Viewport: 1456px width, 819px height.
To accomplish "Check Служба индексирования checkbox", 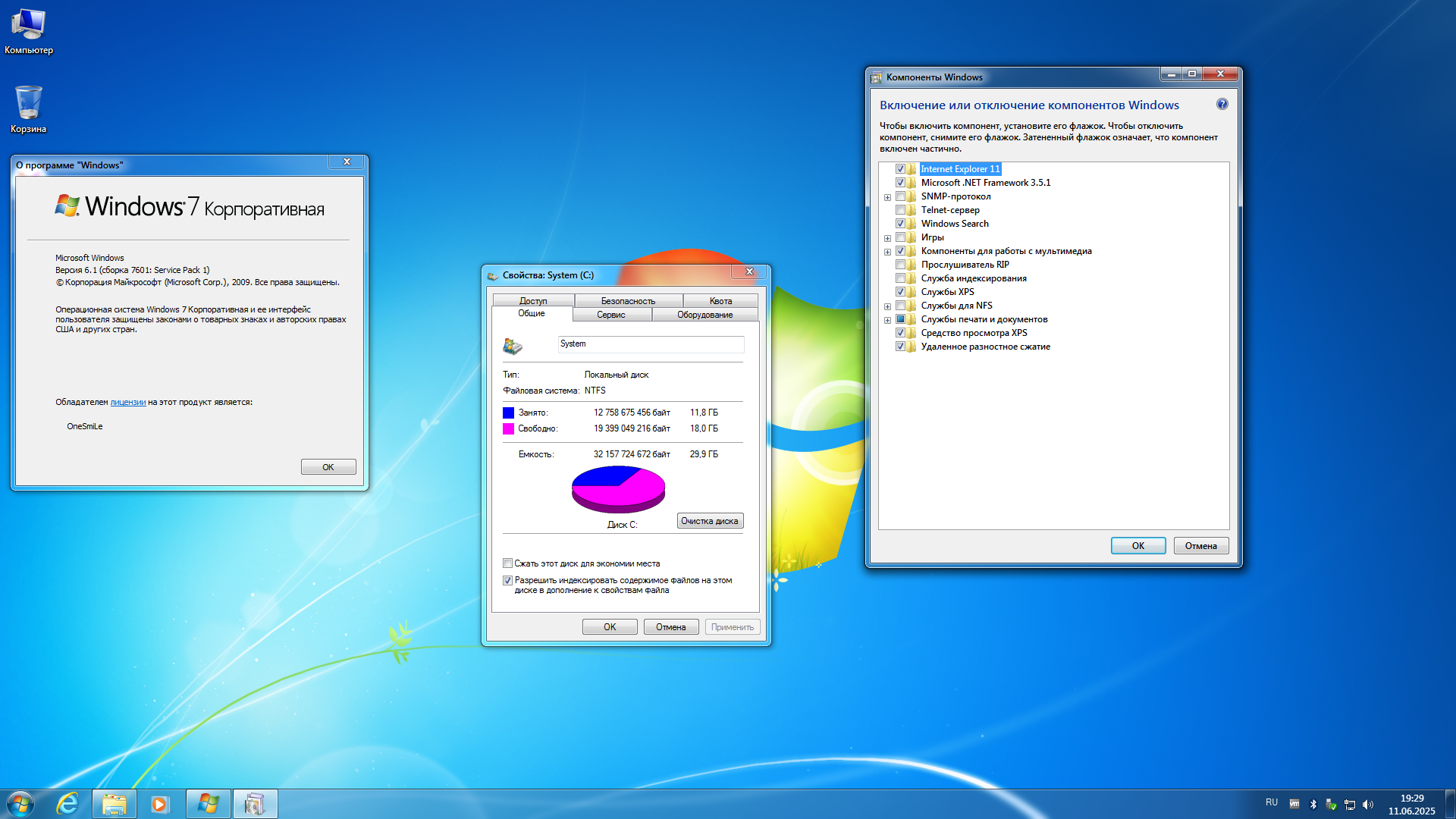I will click(x=900, y=278).
